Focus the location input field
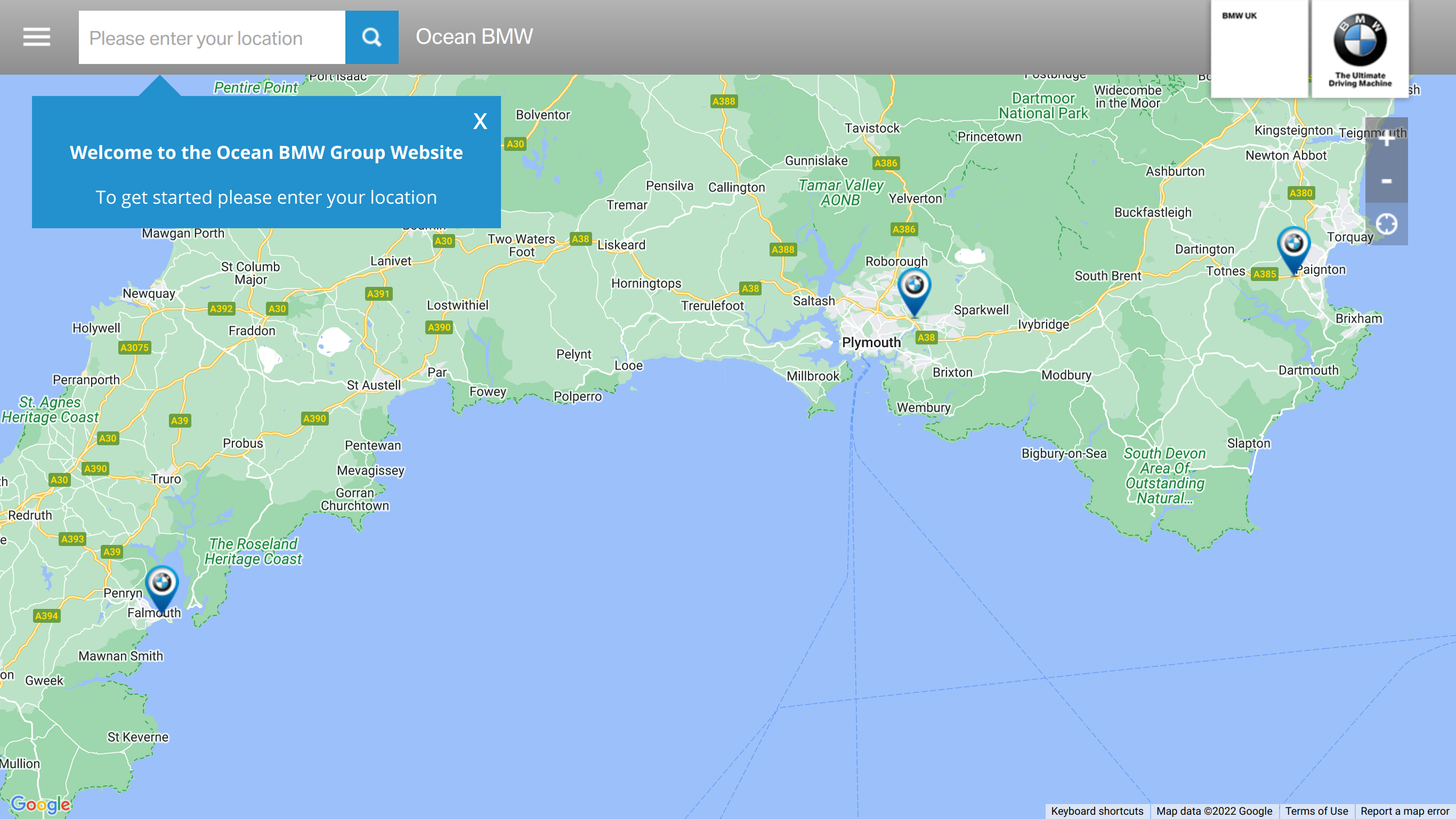The width and height of the screenshot is (1456, 819). pos(212,37)
